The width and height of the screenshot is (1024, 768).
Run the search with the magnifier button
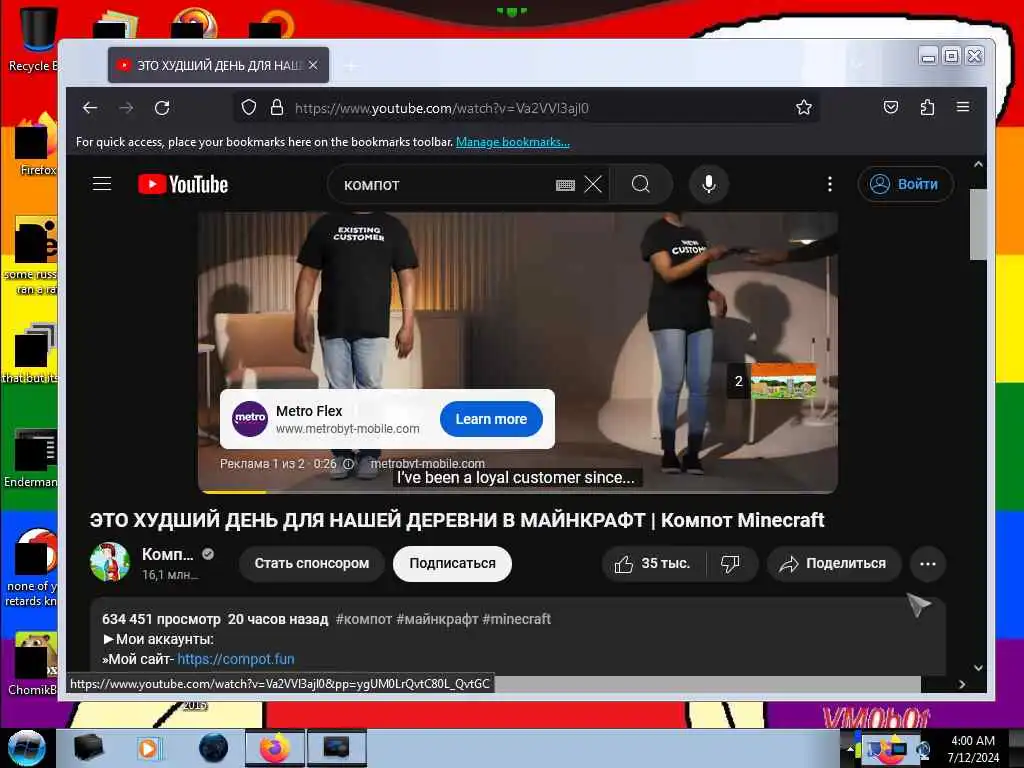pyautogui.click(x=641, y=185)
